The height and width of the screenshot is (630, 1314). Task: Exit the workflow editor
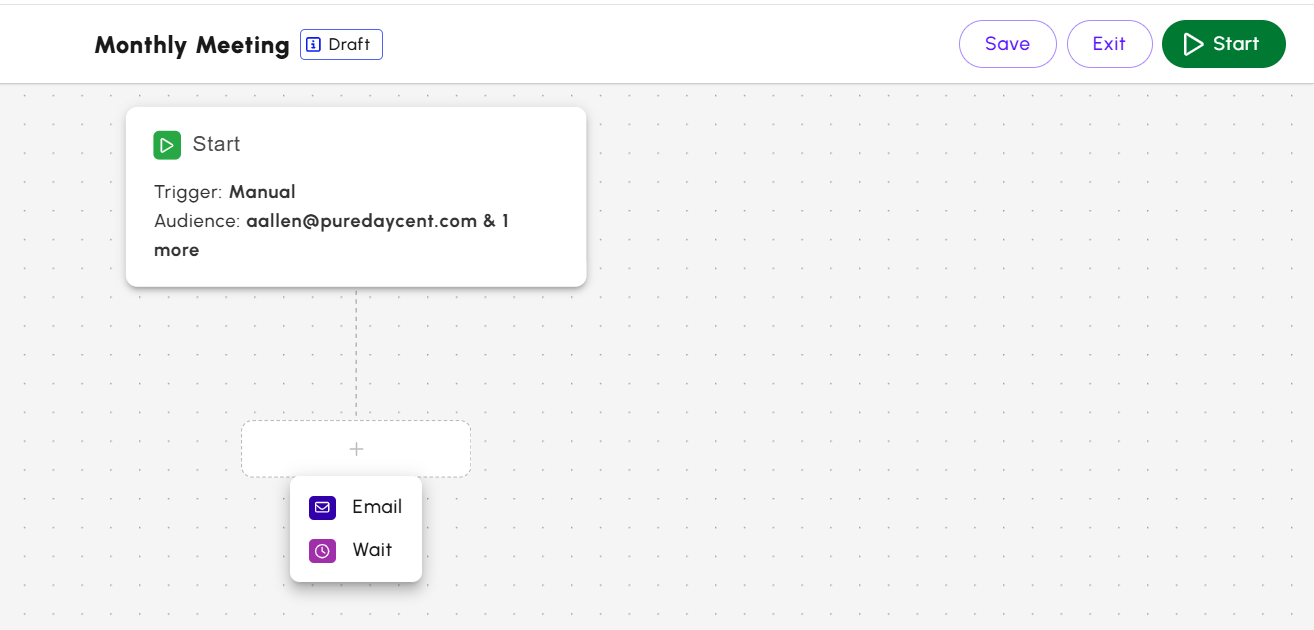click(x=1109, y=43)
